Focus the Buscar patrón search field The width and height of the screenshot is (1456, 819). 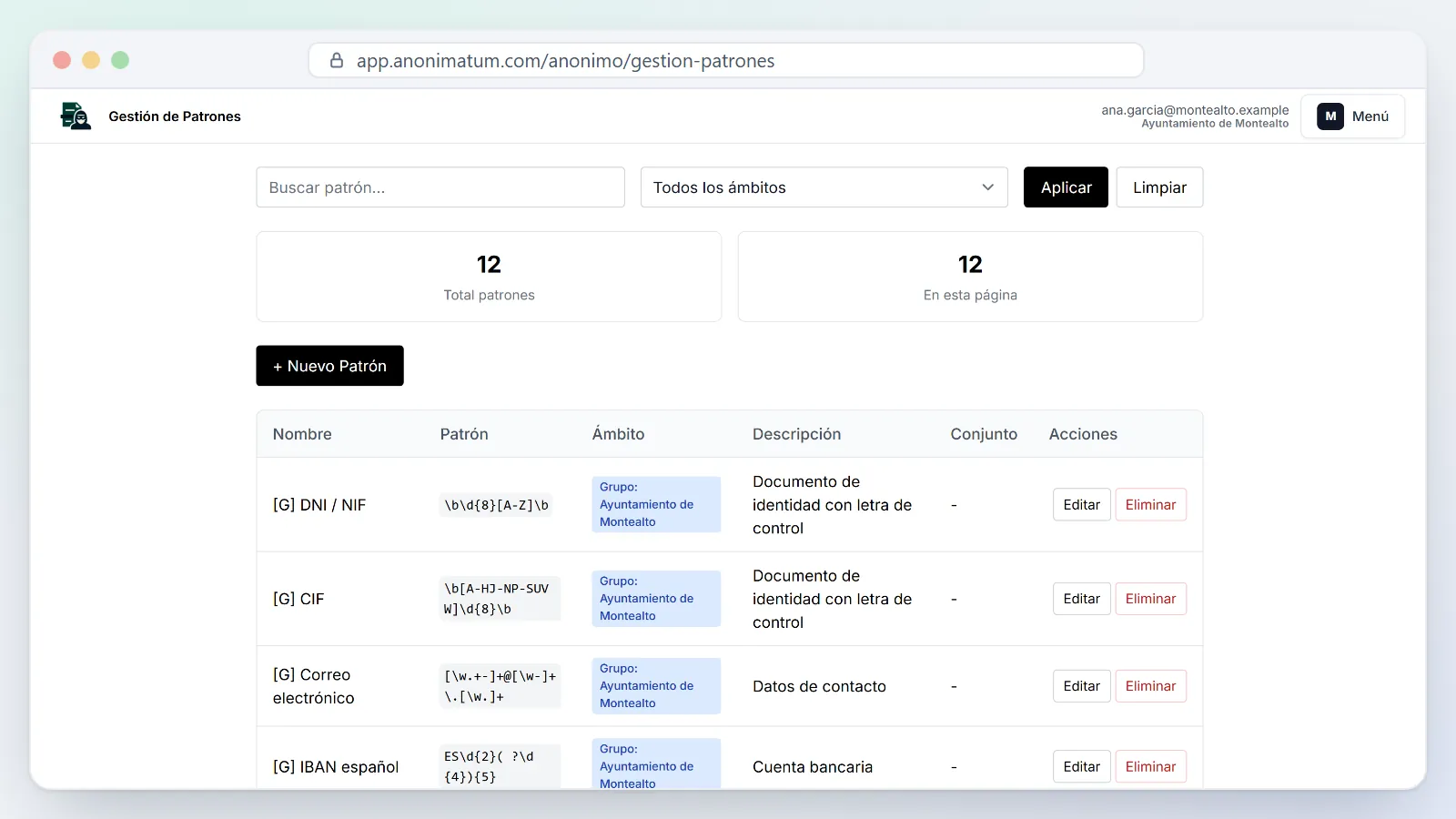(x=440, y=187)
